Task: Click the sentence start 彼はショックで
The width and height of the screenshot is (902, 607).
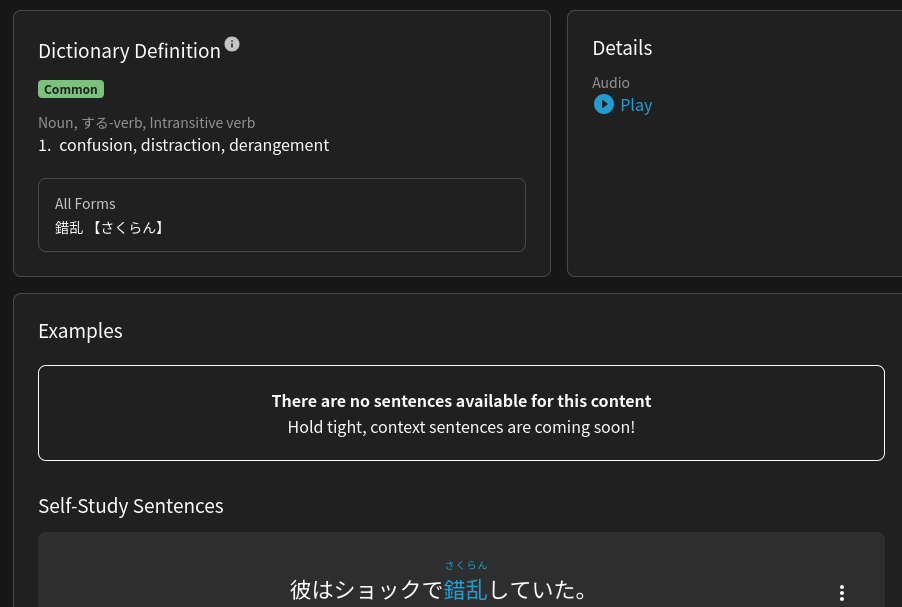Action: 366,590
